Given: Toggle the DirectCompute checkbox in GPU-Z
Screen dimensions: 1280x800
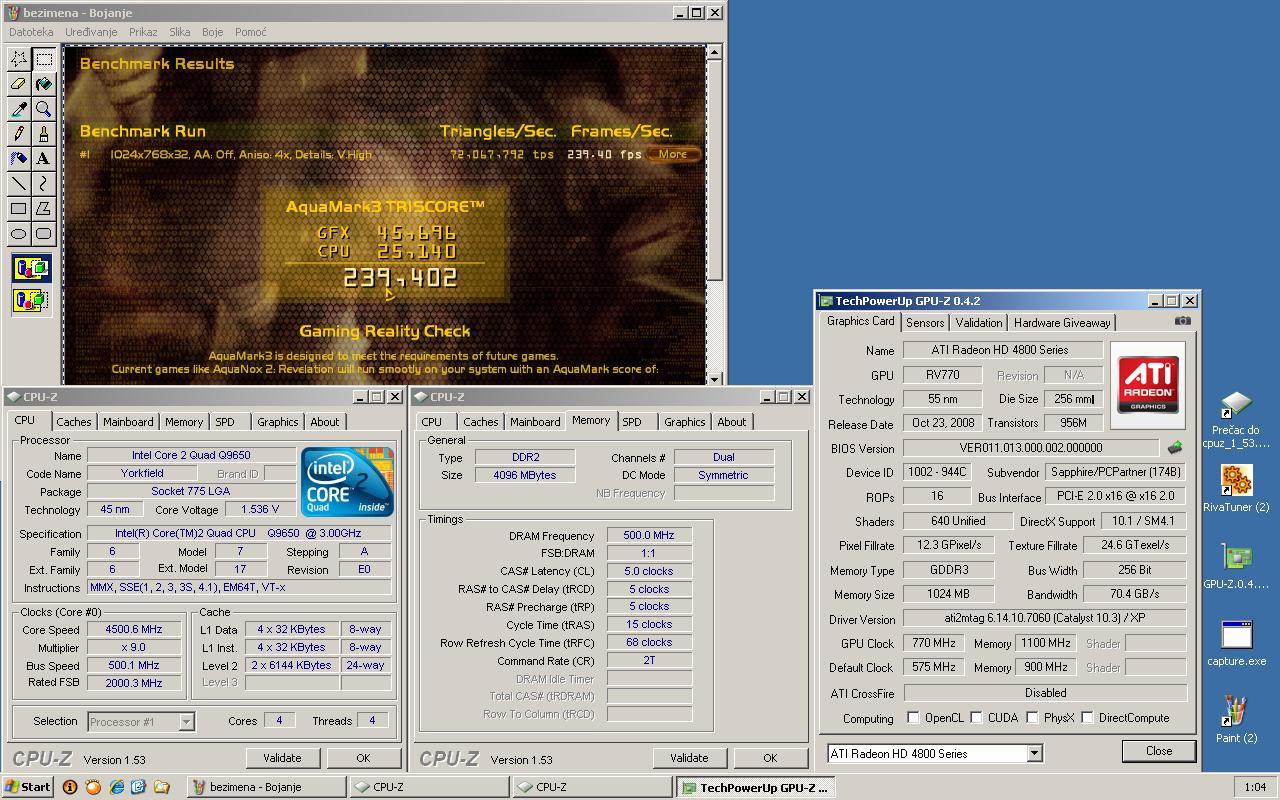Looking at the screenshot, I should [1087, 718].
